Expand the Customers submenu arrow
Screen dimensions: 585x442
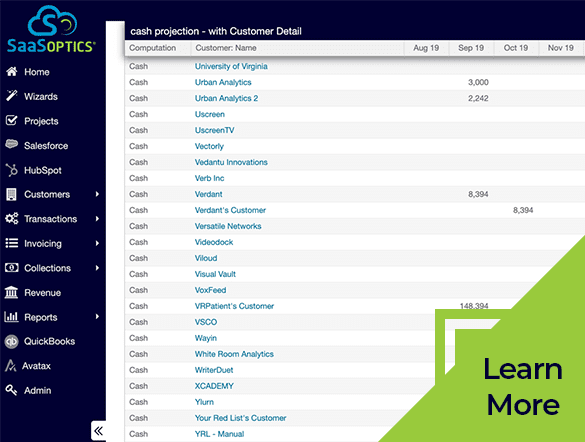point(97,194)
